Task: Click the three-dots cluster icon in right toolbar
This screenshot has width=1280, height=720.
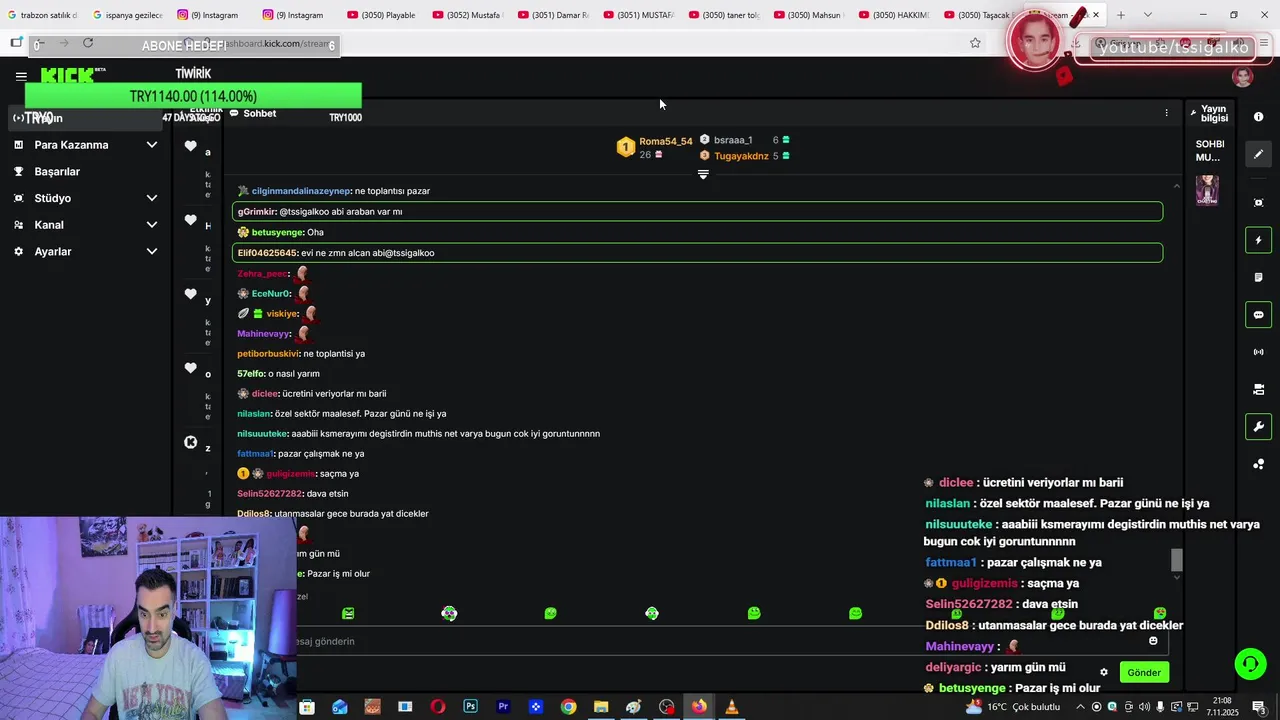Action: (1258, 464)
